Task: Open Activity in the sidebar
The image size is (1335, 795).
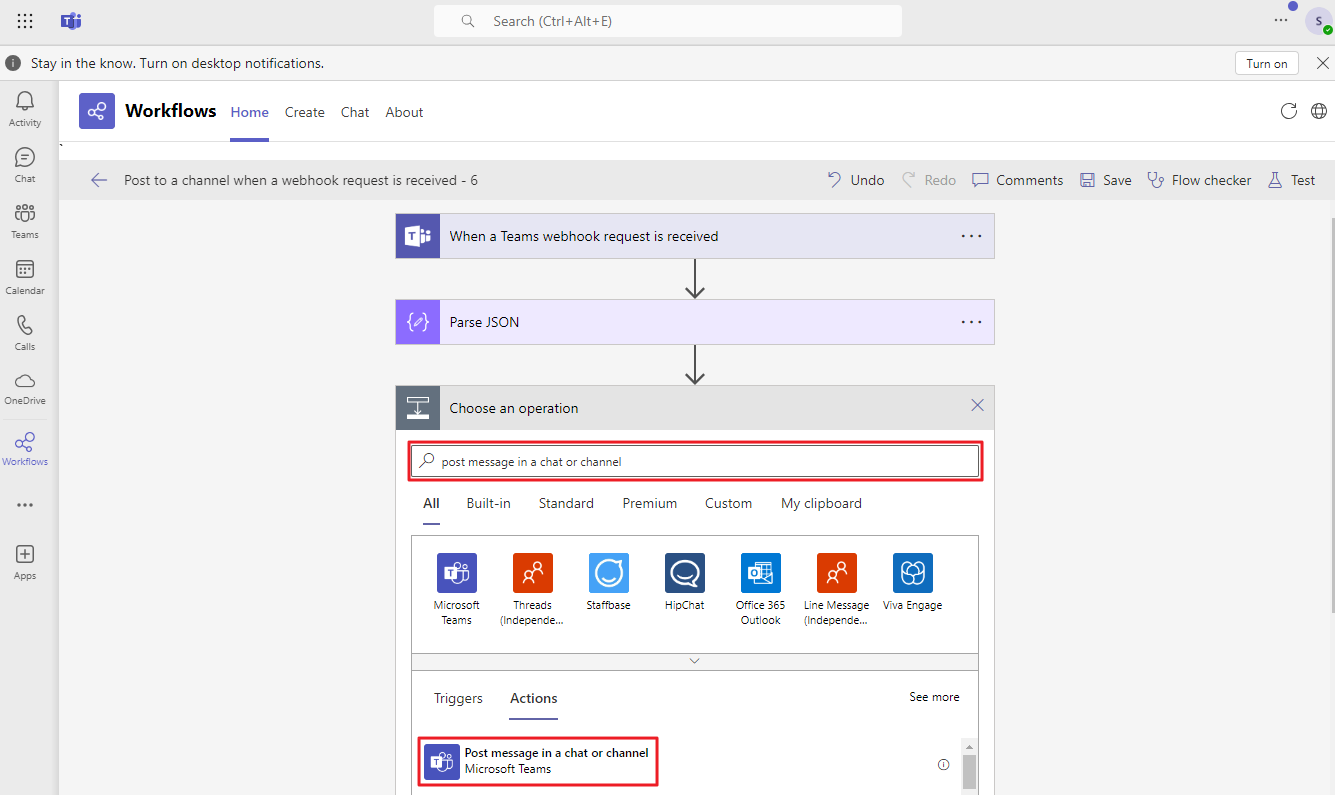Action: tap(25, 108)
